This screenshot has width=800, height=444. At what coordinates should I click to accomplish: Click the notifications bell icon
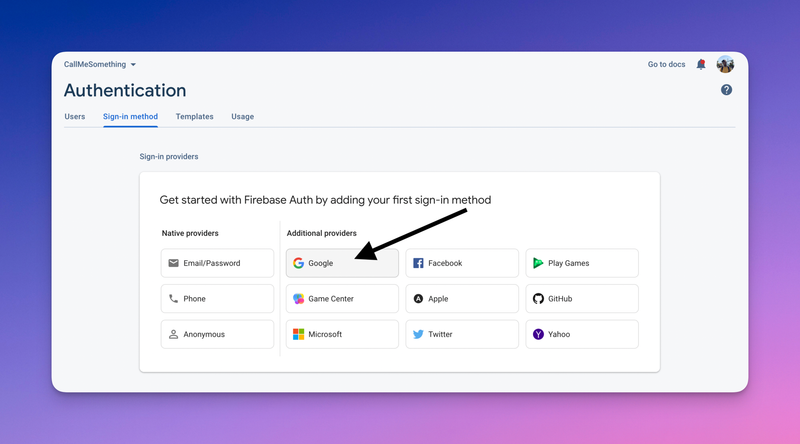point(701,64)
